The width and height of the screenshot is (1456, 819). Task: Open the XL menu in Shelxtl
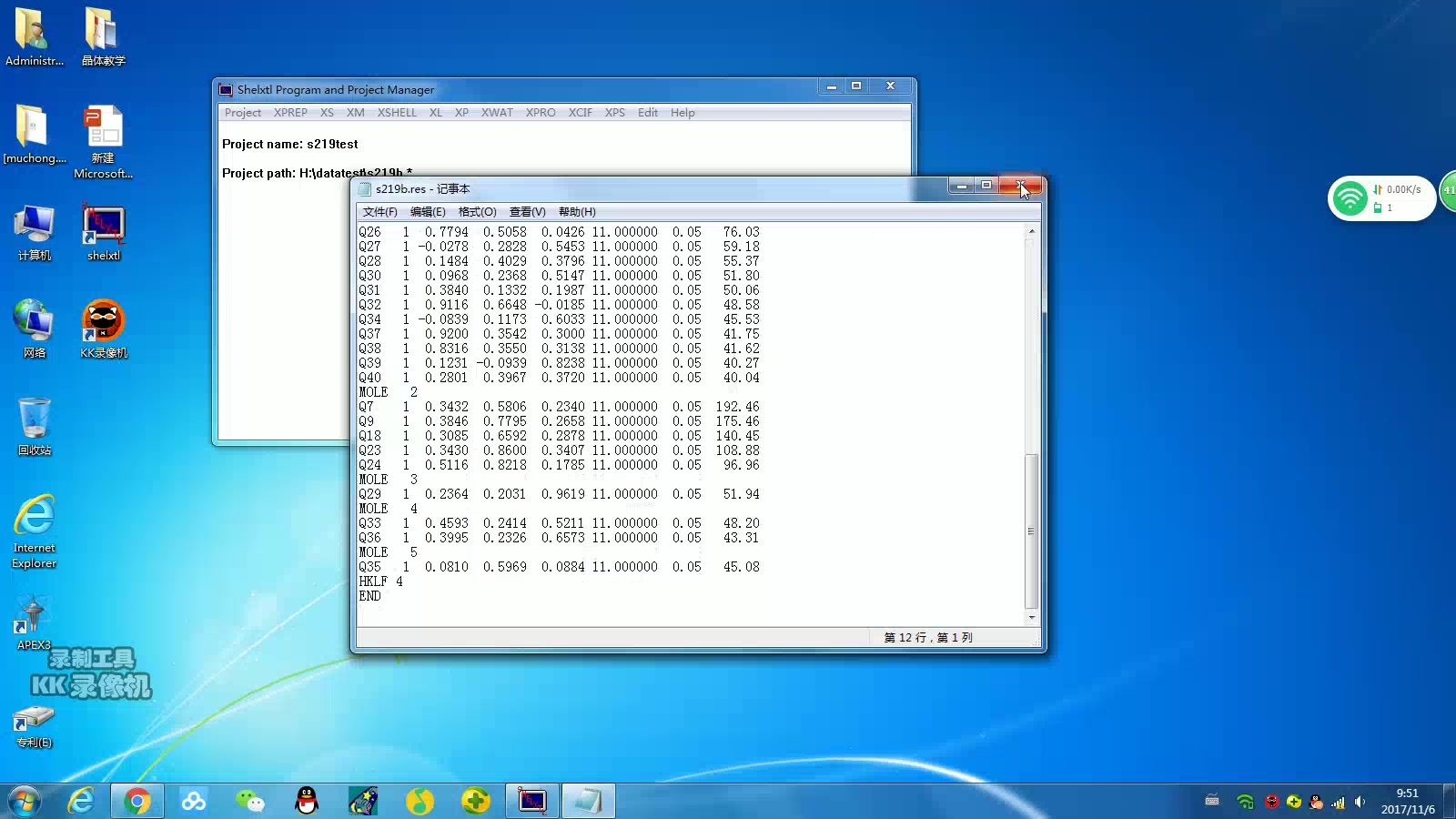pos(436,113)
